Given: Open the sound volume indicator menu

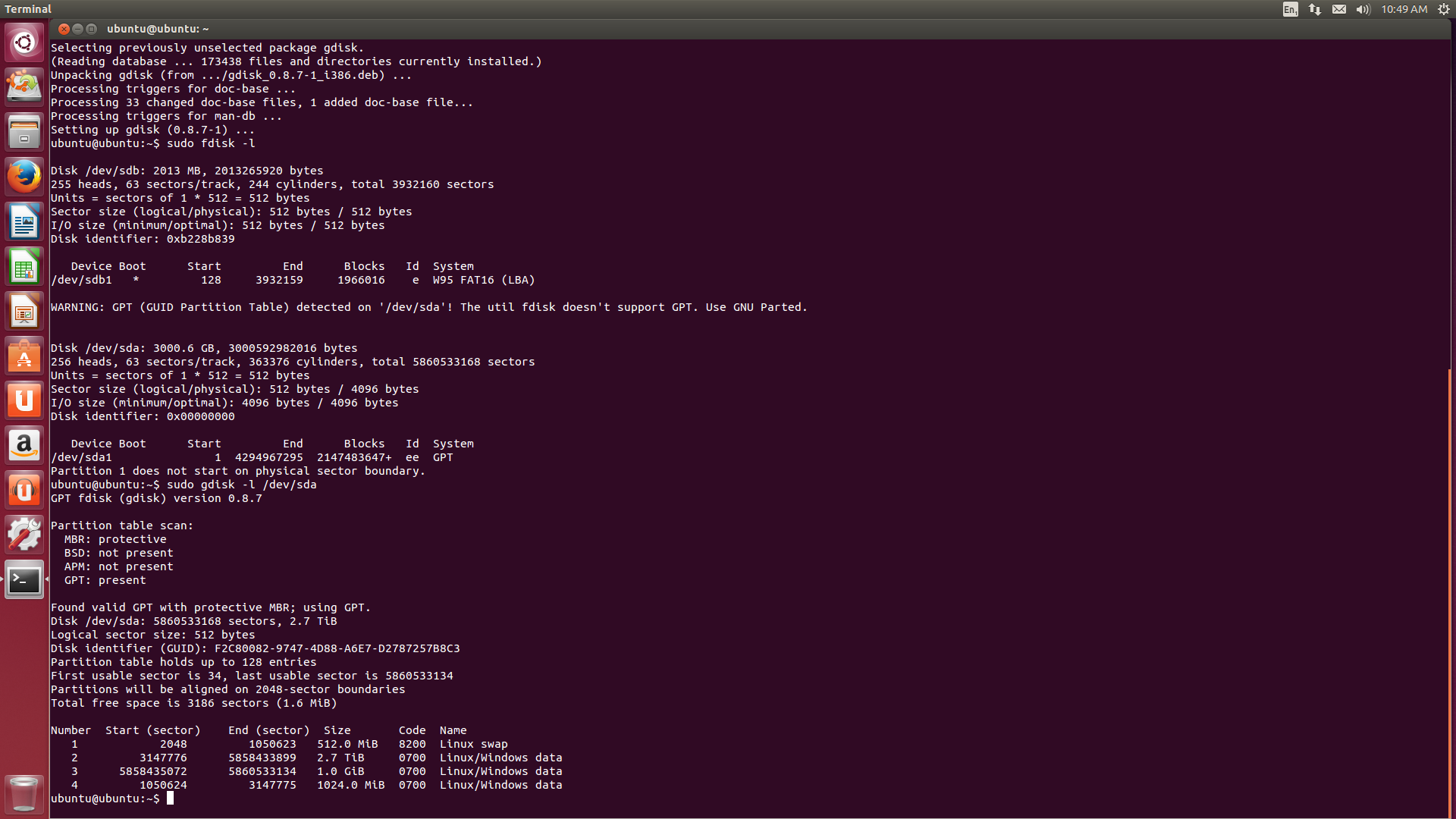Looking at the screenshot, I should 1363,9.
